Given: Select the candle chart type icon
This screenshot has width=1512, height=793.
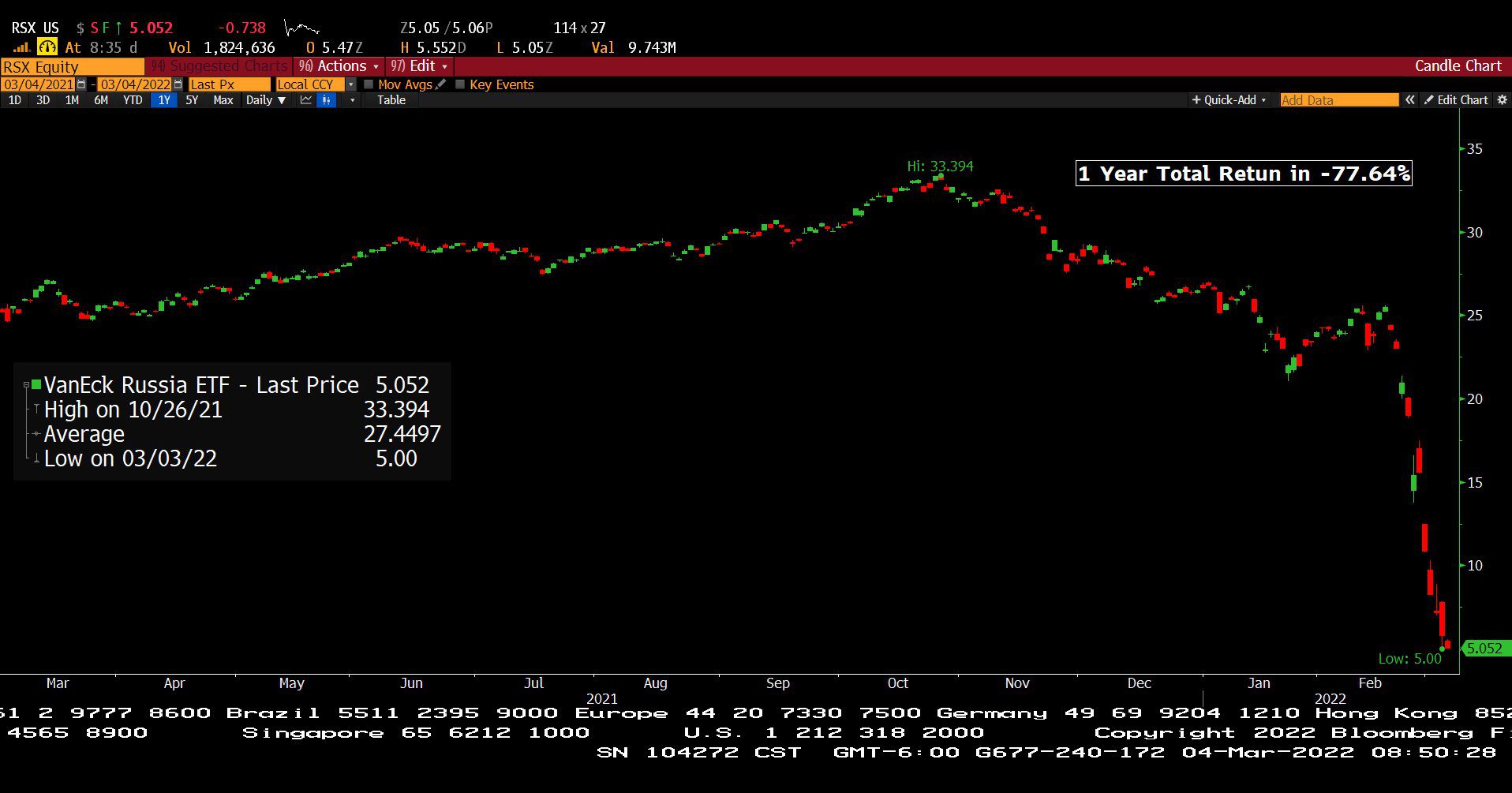Looking at the screenshot, I should click(327, 100).
